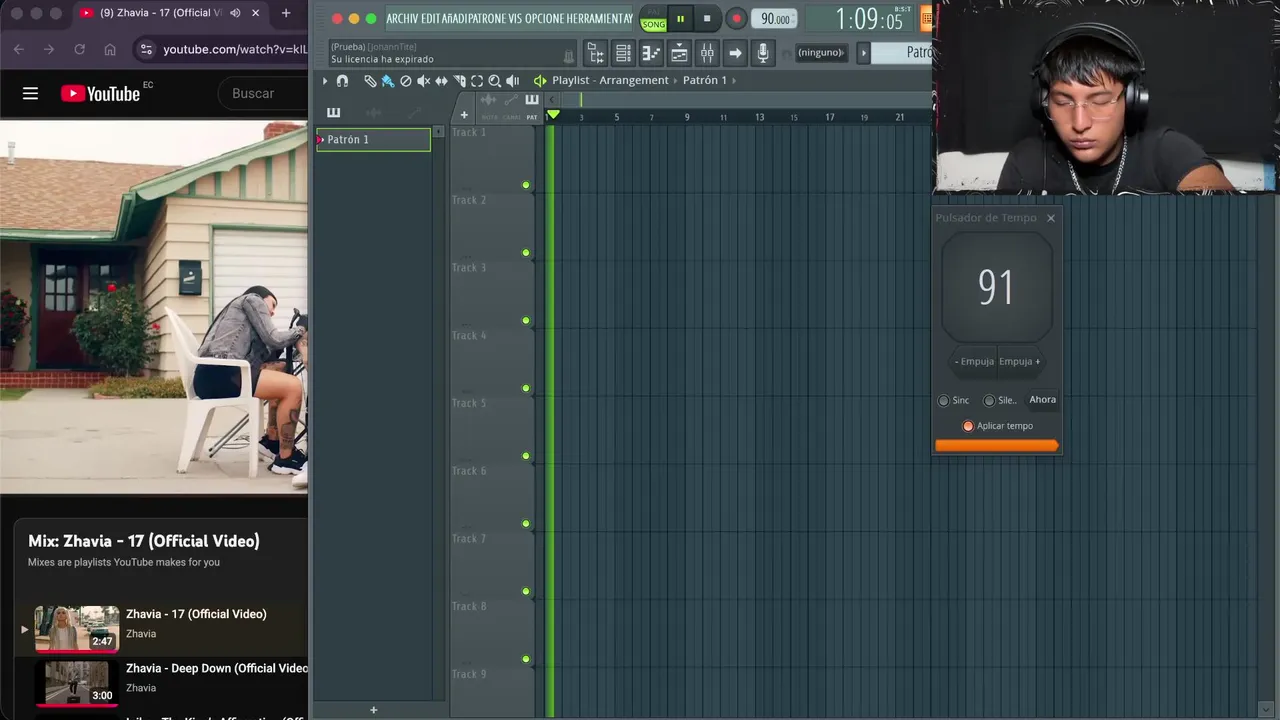
Task: Click the Ahora button
Action: click(x=1042, y=399)
